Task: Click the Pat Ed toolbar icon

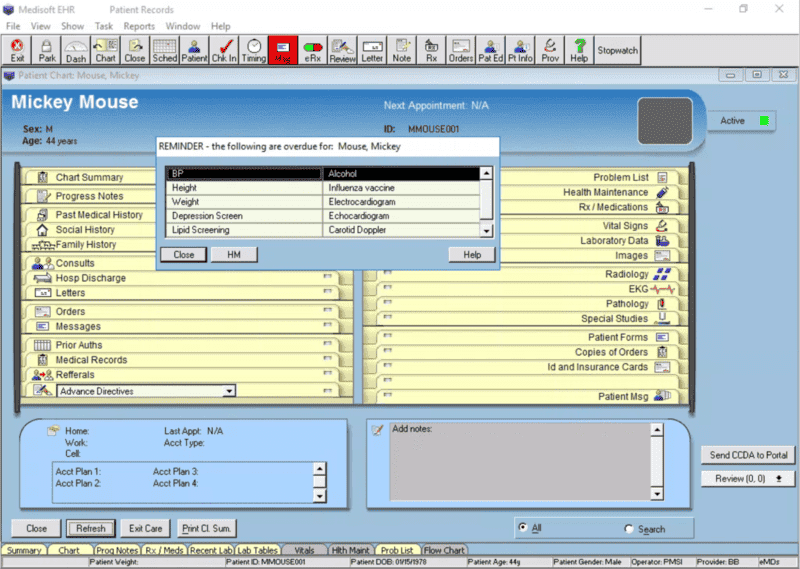Action: point(490,51)
